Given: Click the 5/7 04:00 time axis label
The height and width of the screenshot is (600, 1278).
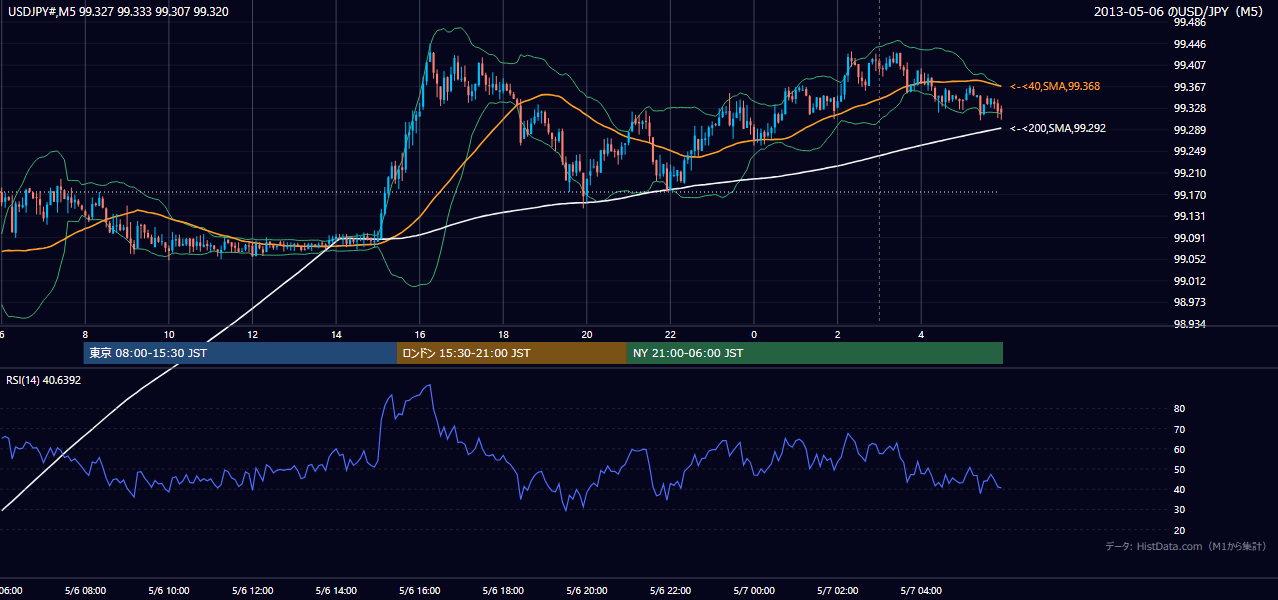Looking at the screenshot, I should click(x=920, y=590).
